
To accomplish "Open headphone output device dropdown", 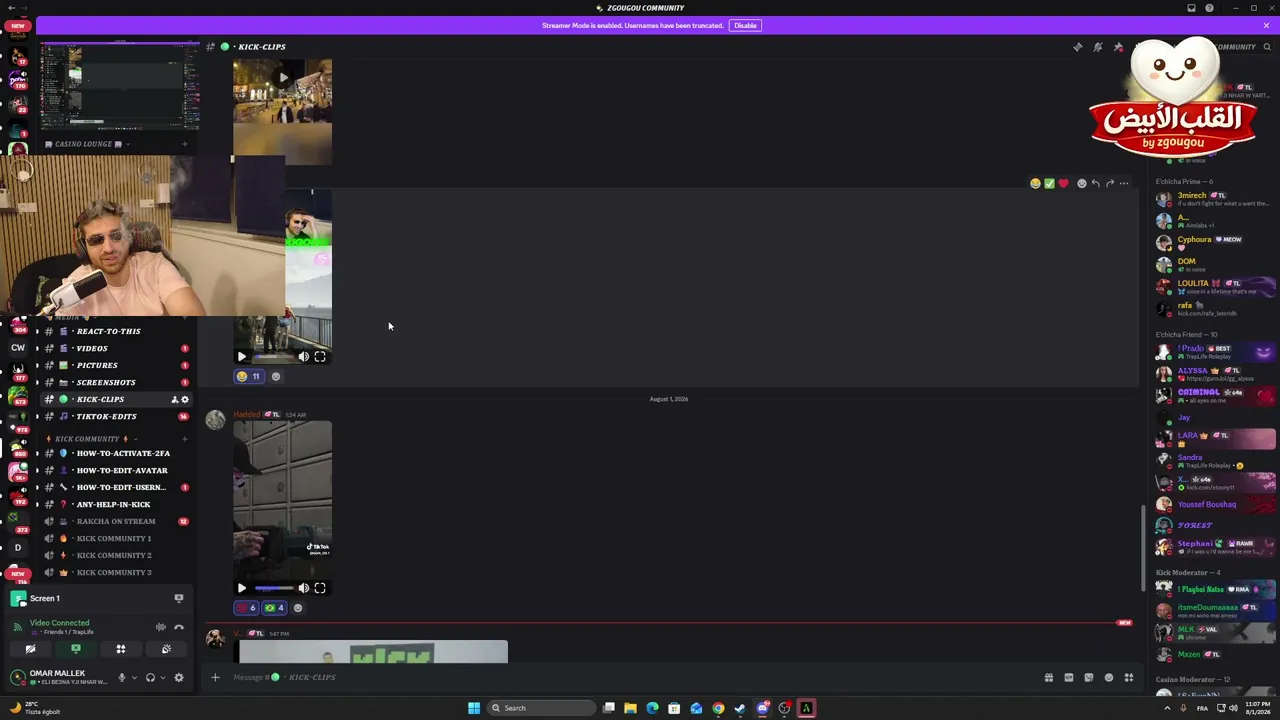I will (162, 677).
